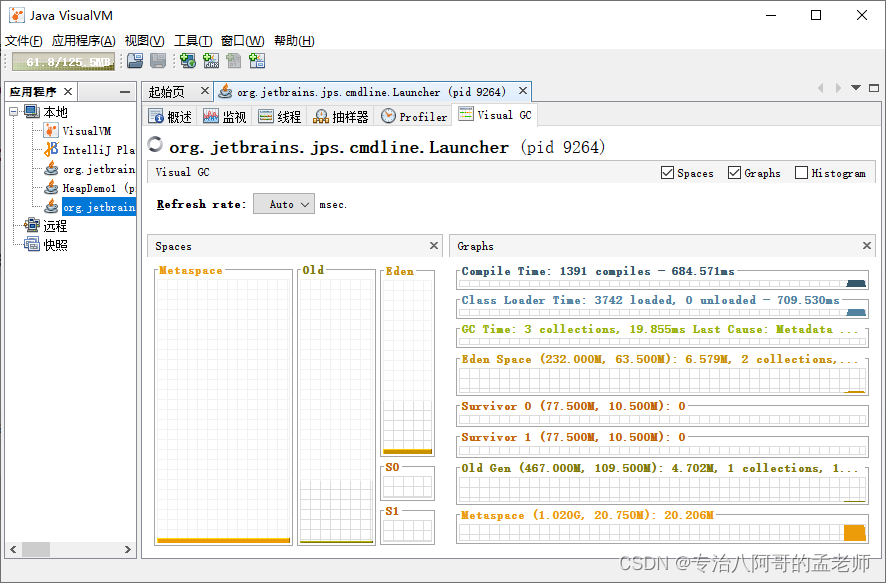Screen dimensions: 886x583
Task: Select the 本地 computer icon
Action: click(x=32, y=112)
